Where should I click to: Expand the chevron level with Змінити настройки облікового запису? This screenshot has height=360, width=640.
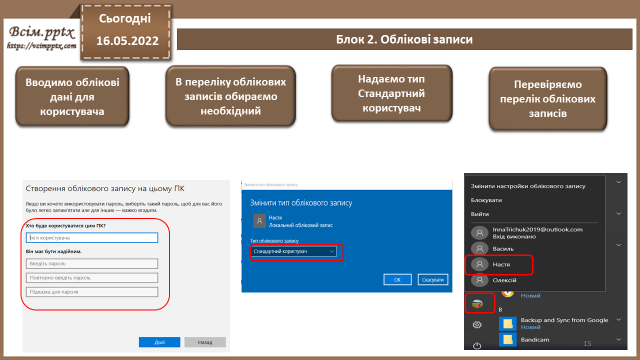(x=619, y=182)
